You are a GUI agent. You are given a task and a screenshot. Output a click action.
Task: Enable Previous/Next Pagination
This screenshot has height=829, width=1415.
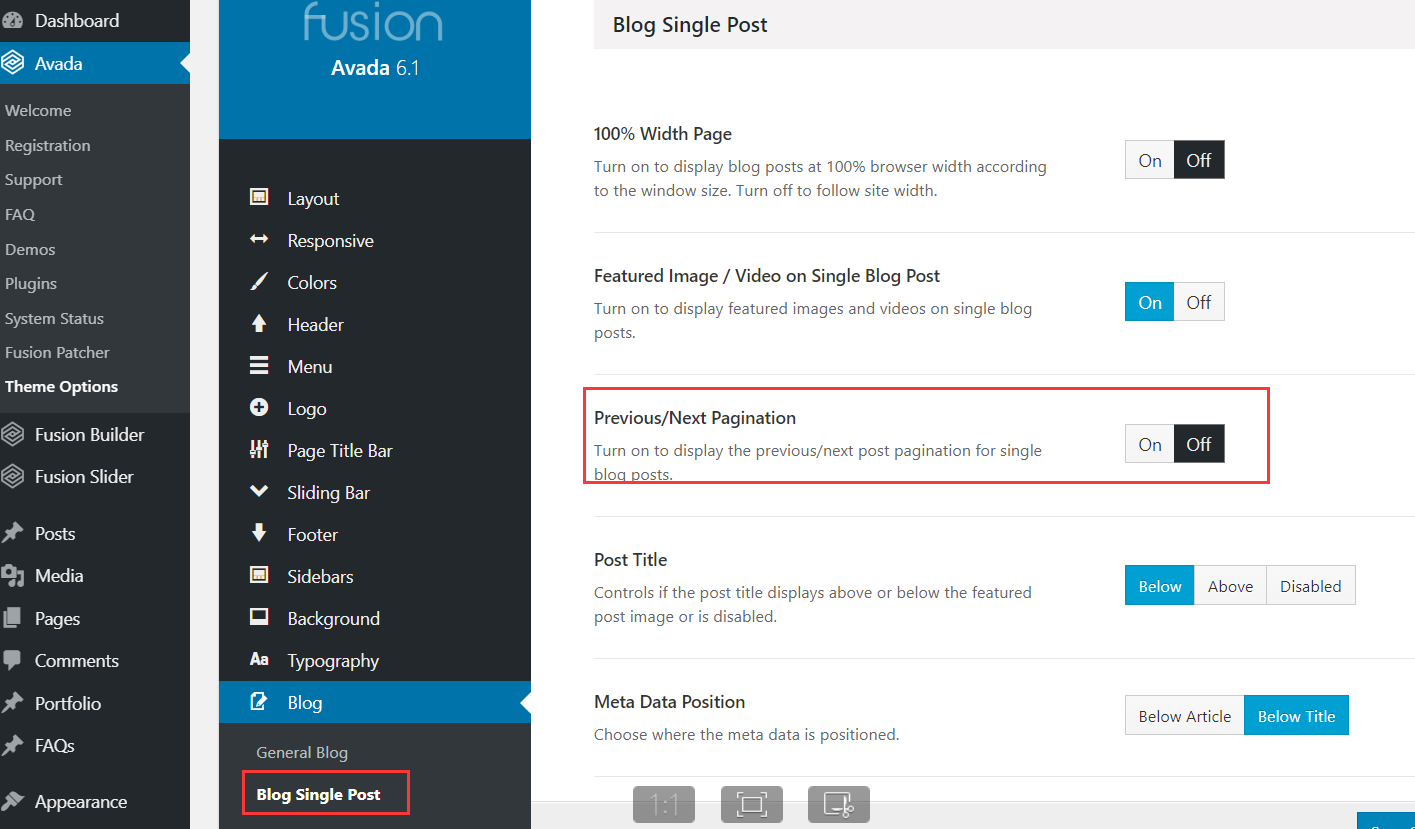point(1150,444)
